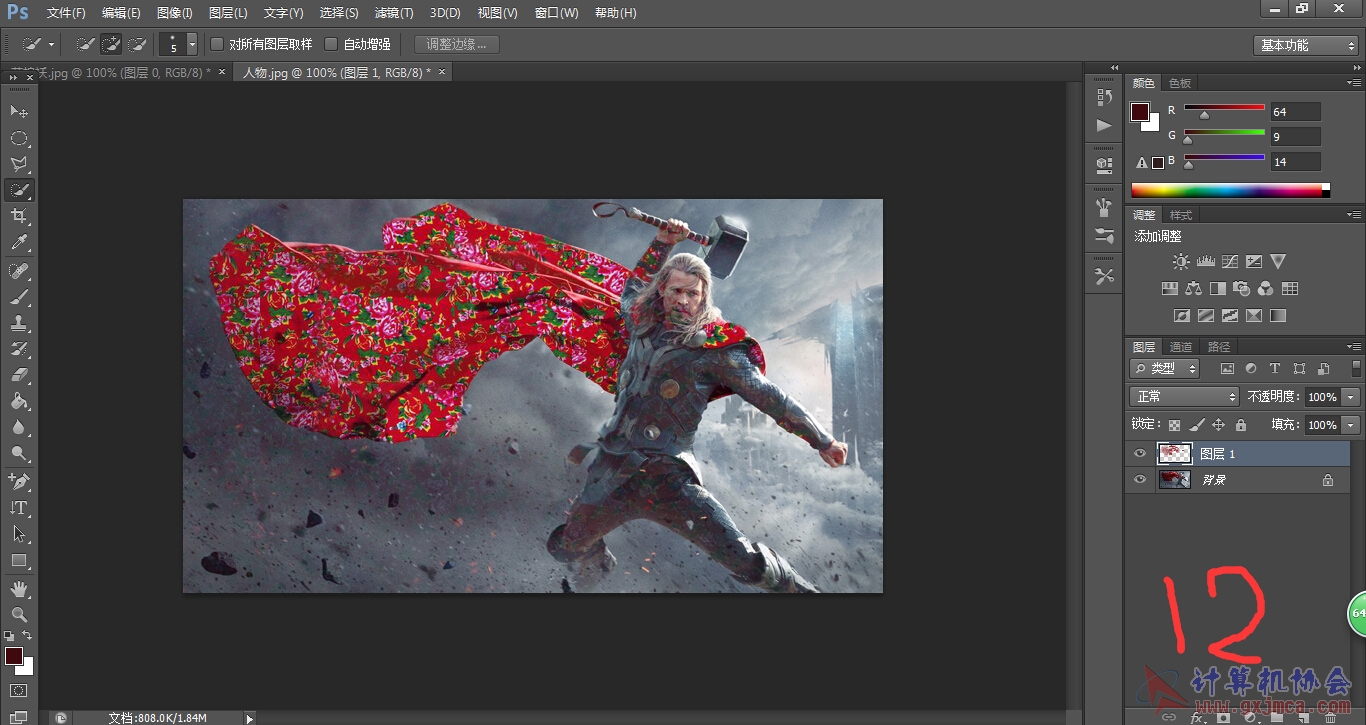This screenshot has height=725, width=1366.
Task: Filter layers by type (T) layers
Action: [x=1275, y=369]
